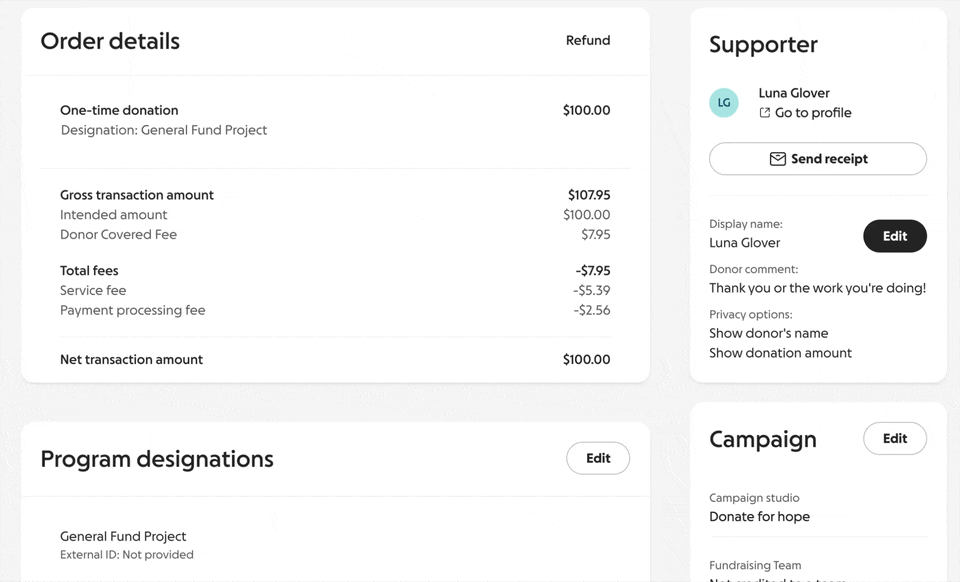
Task: Open Go to profile link
Action: 813,113
